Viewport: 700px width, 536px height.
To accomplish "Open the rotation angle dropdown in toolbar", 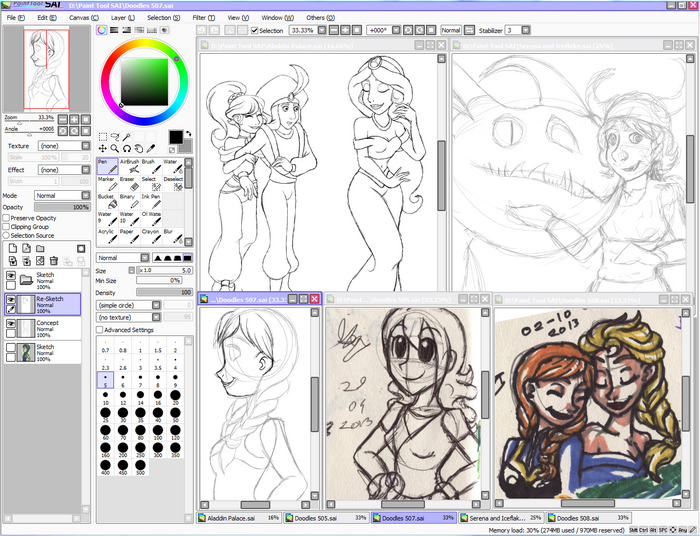I will point(396,30).
